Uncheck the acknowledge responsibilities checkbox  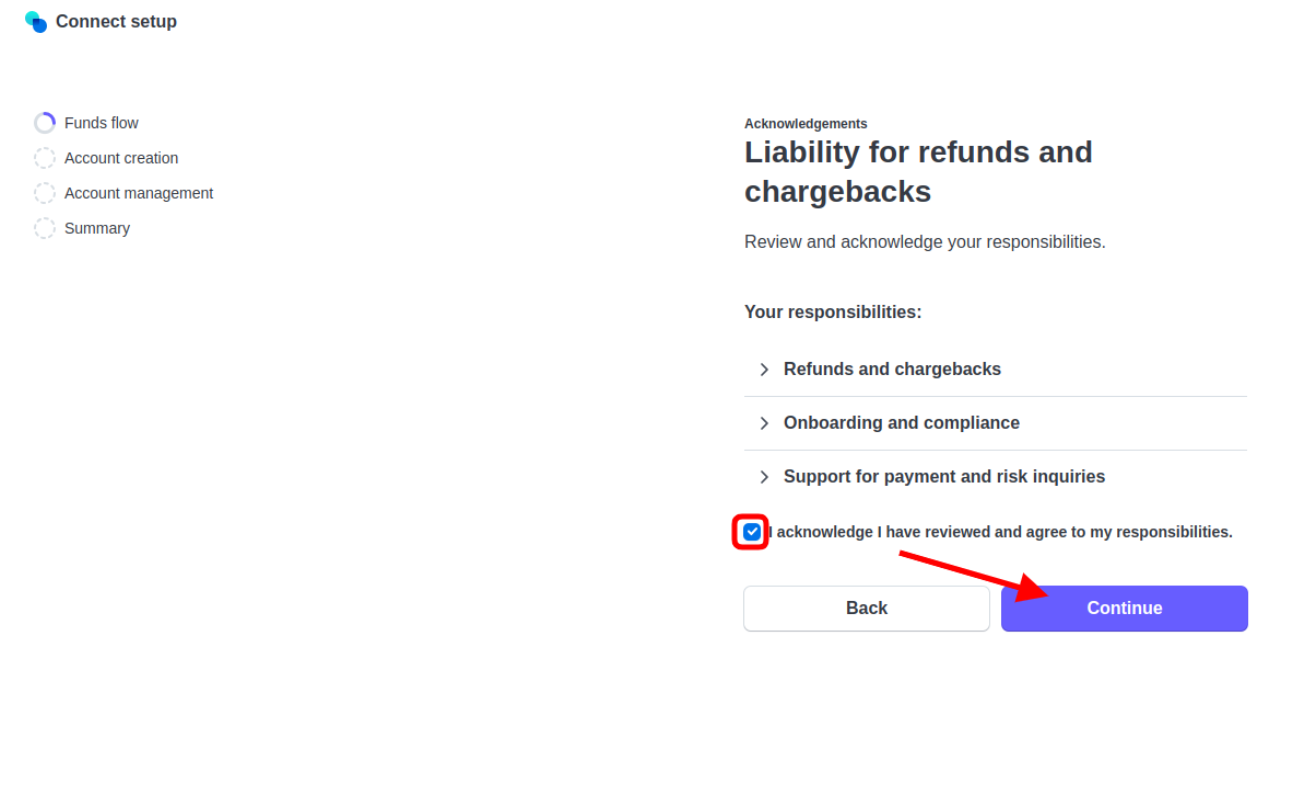click(x=752, y=532)
